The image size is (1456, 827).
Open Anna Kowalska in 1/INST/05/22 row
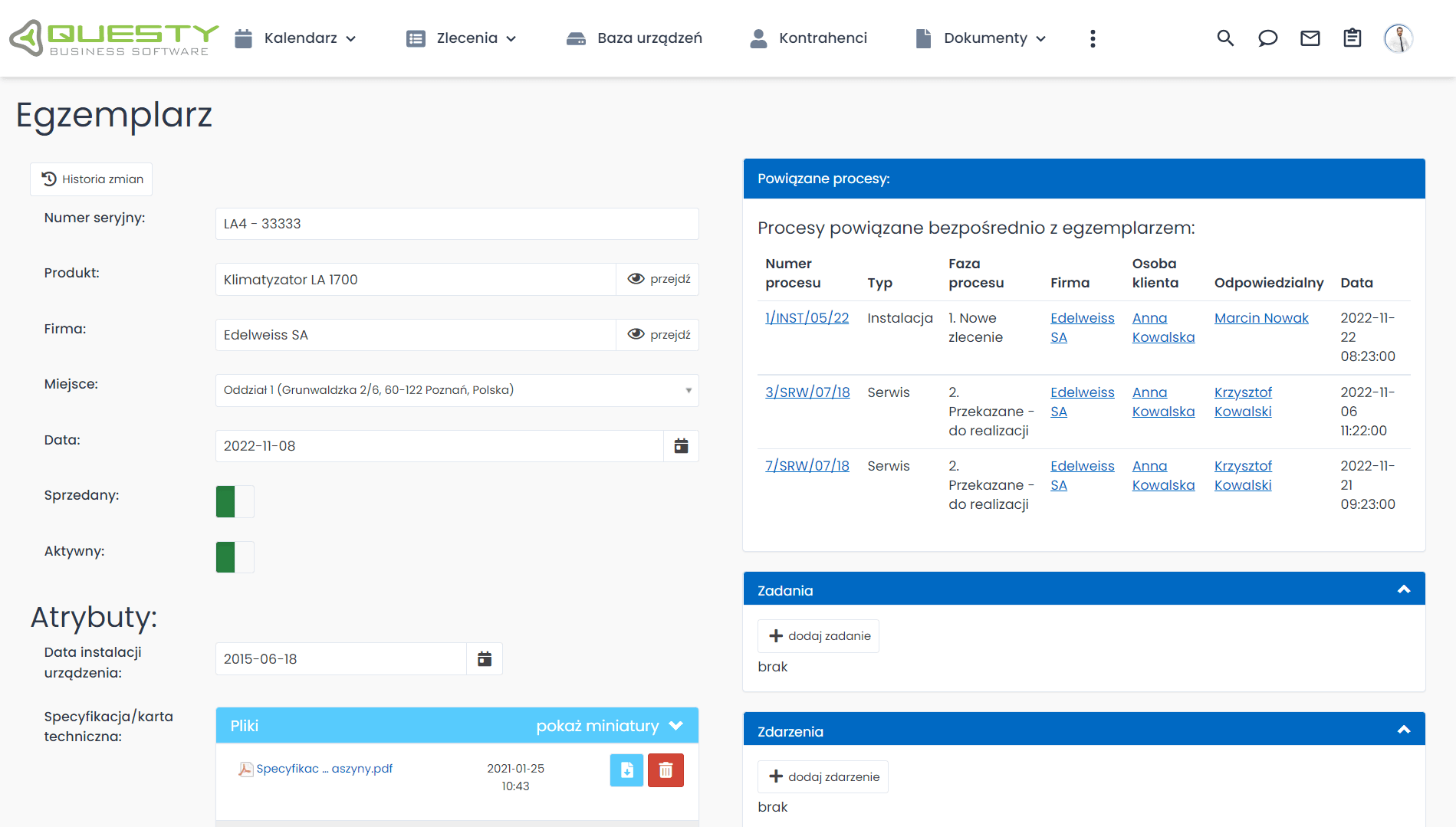(x=1163, y=327)
